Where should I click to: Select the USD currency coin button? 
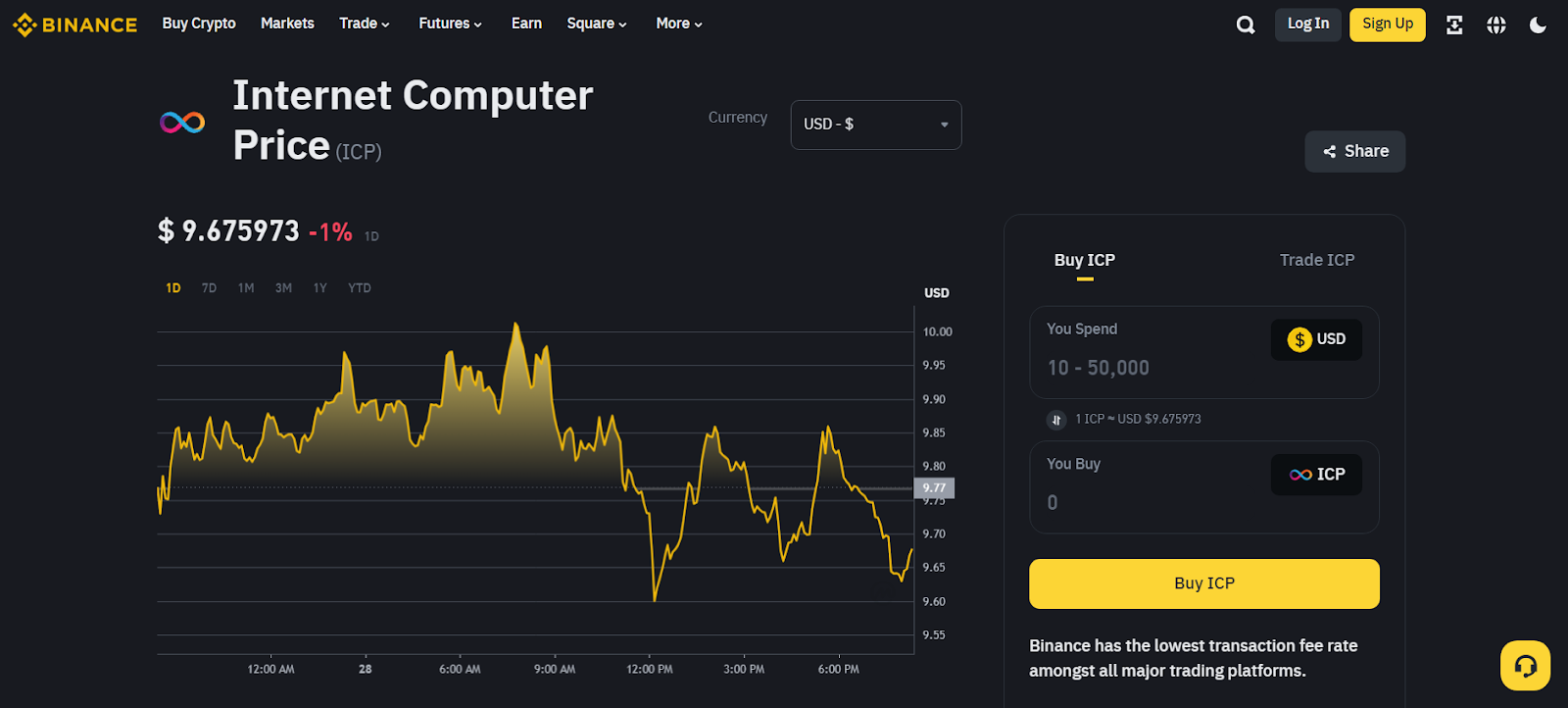(1316, 339)
